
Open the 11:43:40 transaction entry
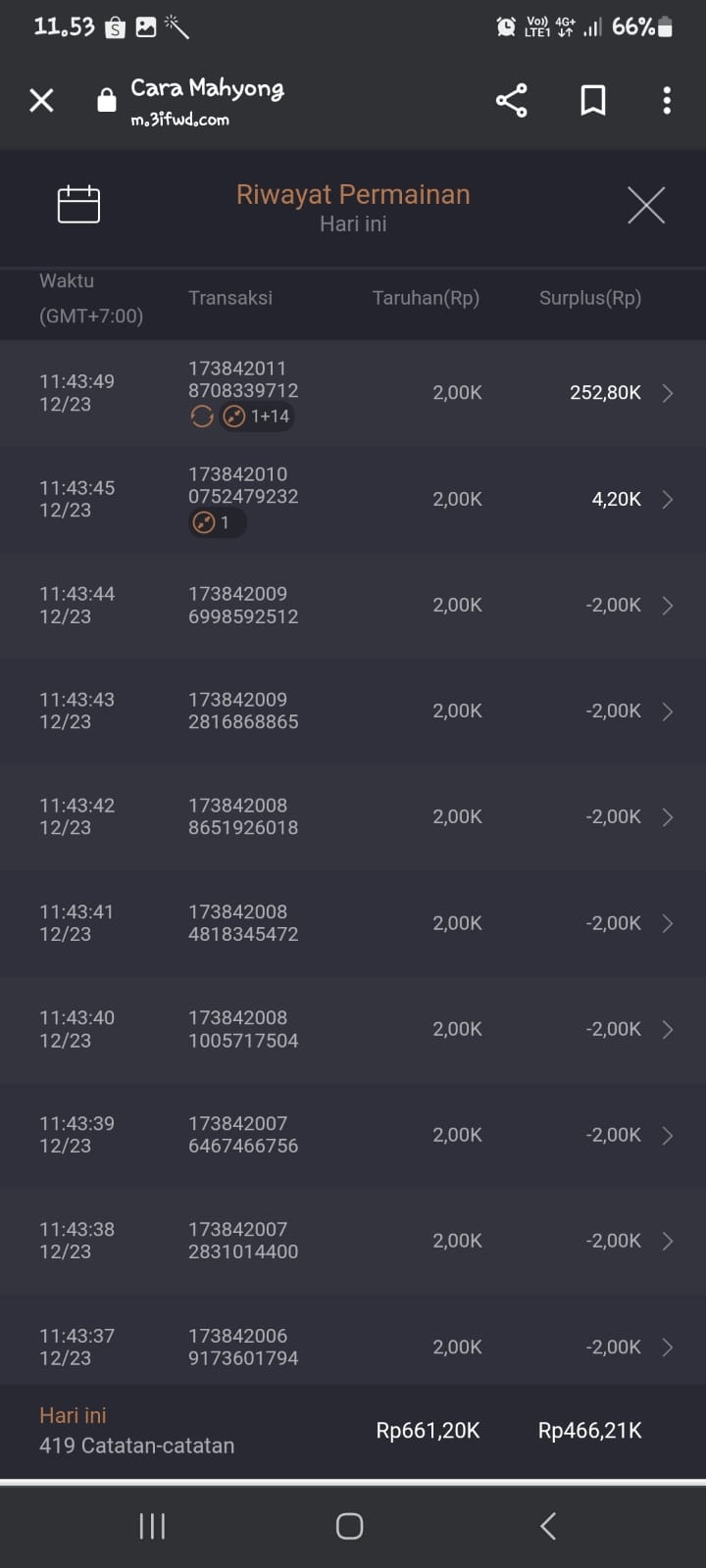tap(353, 1029)
